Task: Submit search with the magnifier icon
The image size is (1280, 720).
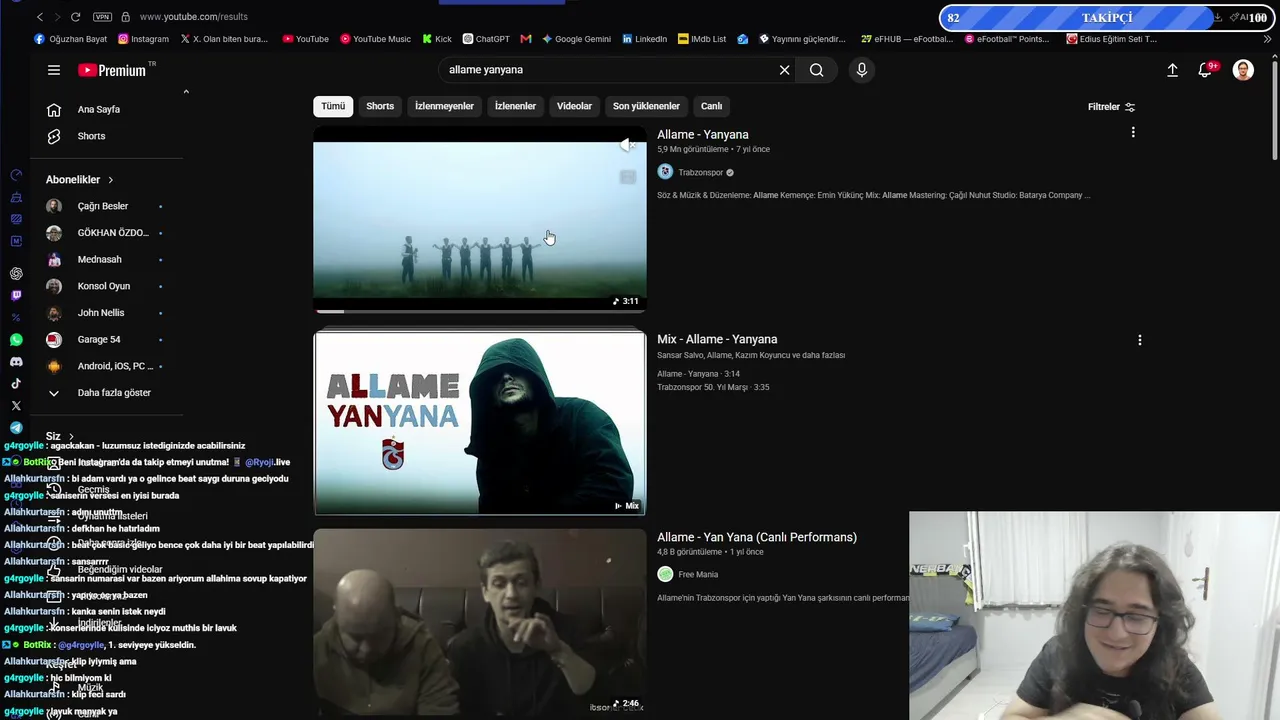Action: coord(817,70)
